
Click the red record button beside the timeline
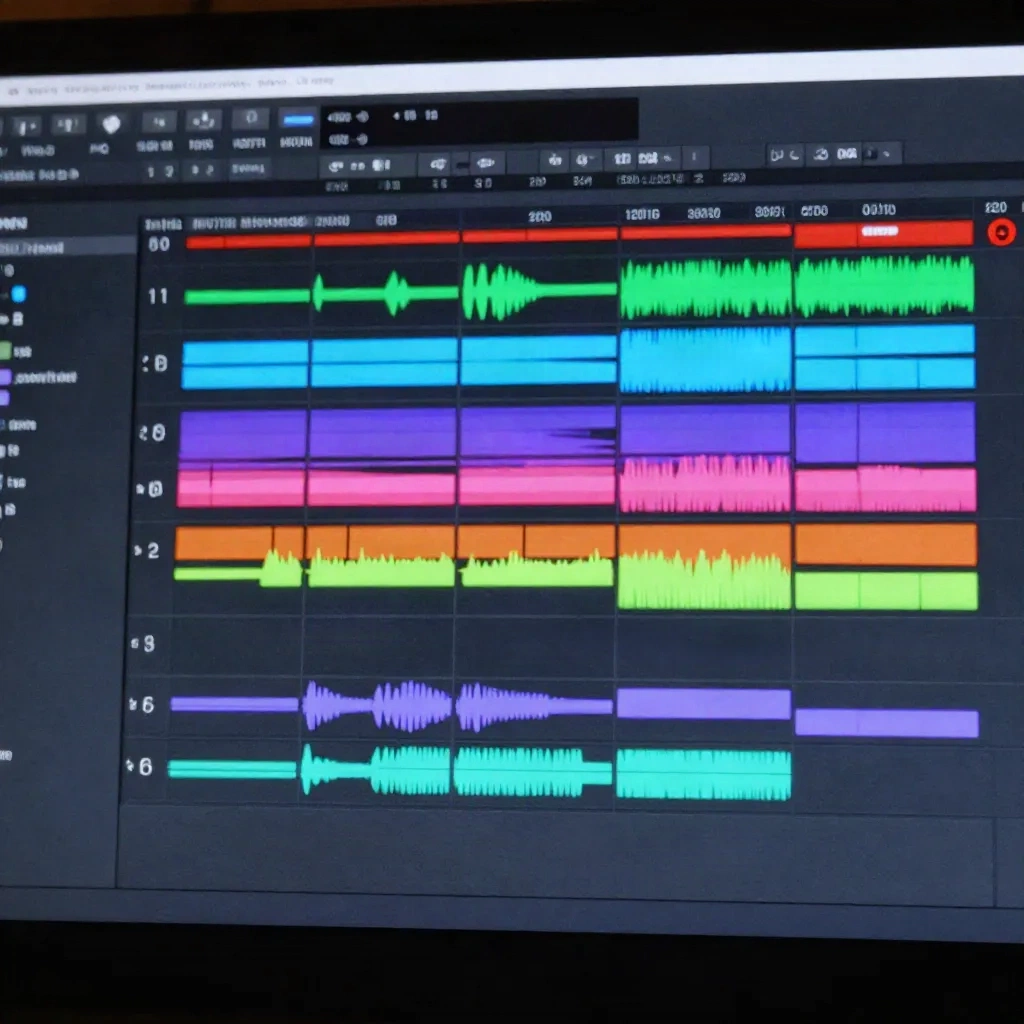[1000, 232]
